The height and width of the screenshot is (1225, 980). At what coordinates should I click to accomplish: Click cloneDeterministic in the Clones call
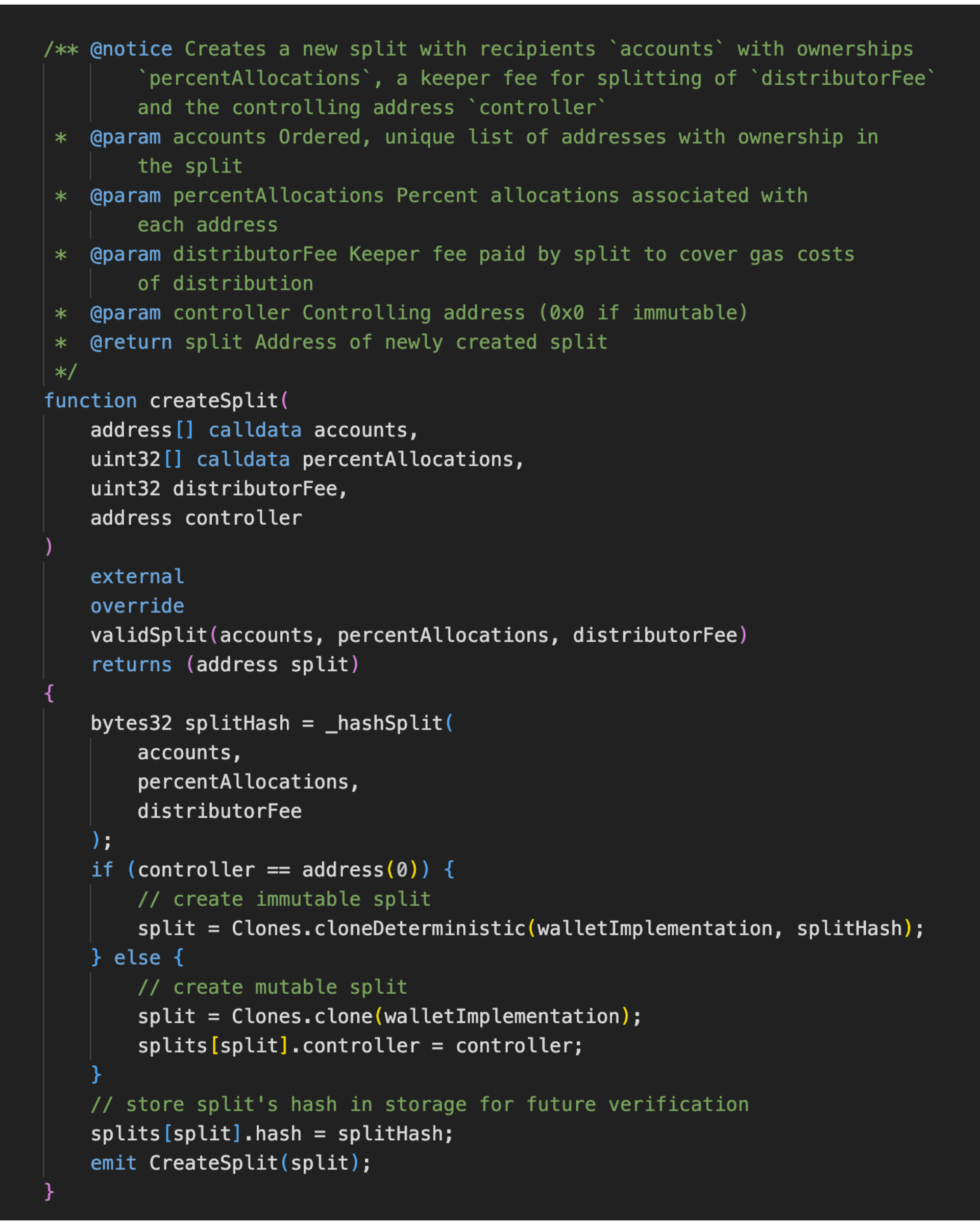coord(420,928)
